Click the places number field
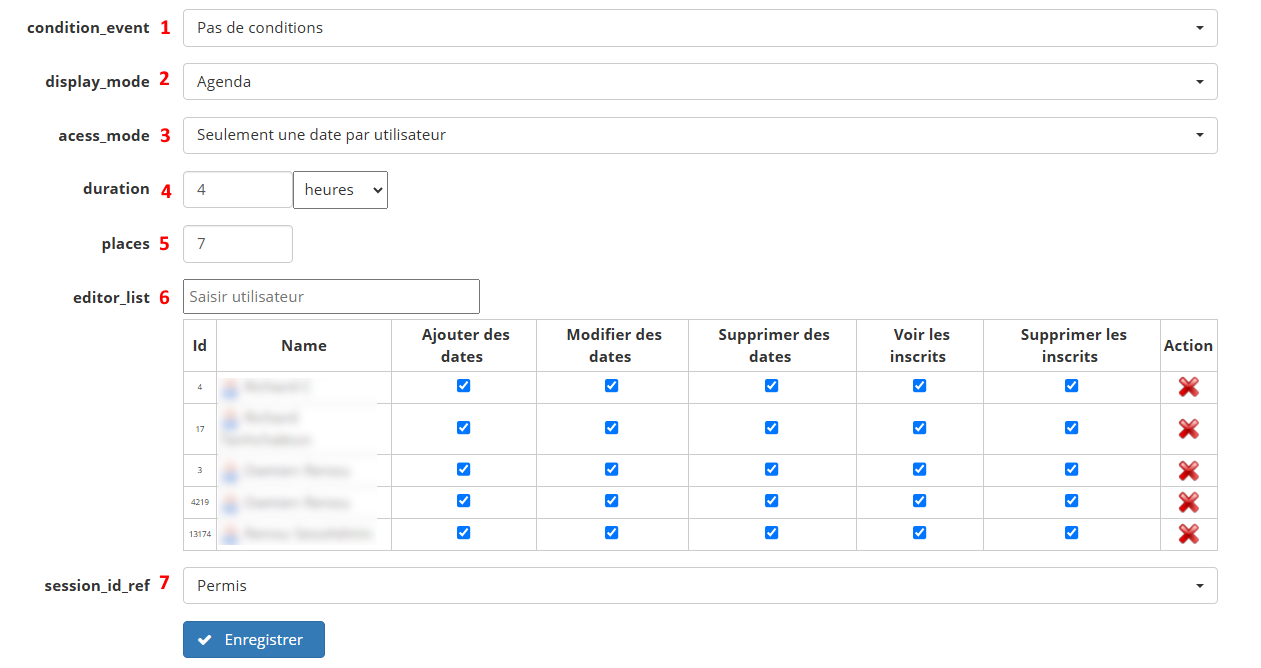1261x668 pixels. coord(237,244)
